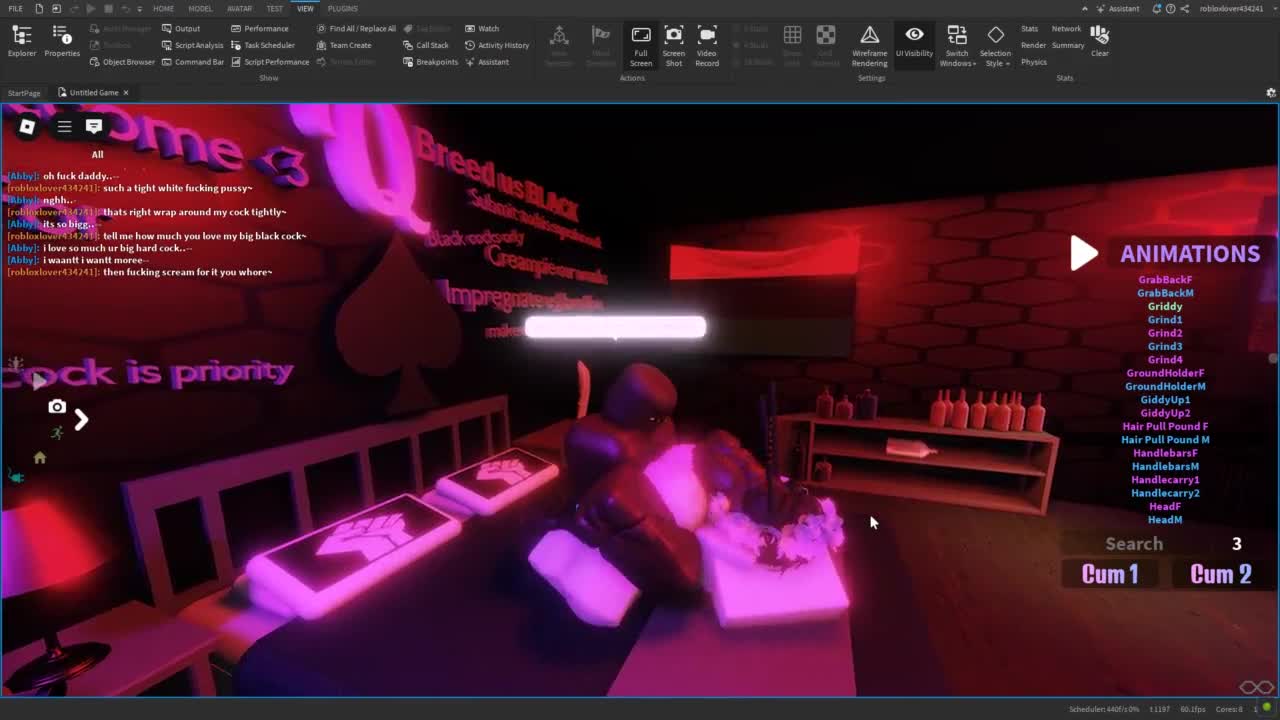Image resolution: width=1280 pixels, height=720 pixels.
Task: Toggle Wireframe Rendering
Action: [x=869, y=45]
